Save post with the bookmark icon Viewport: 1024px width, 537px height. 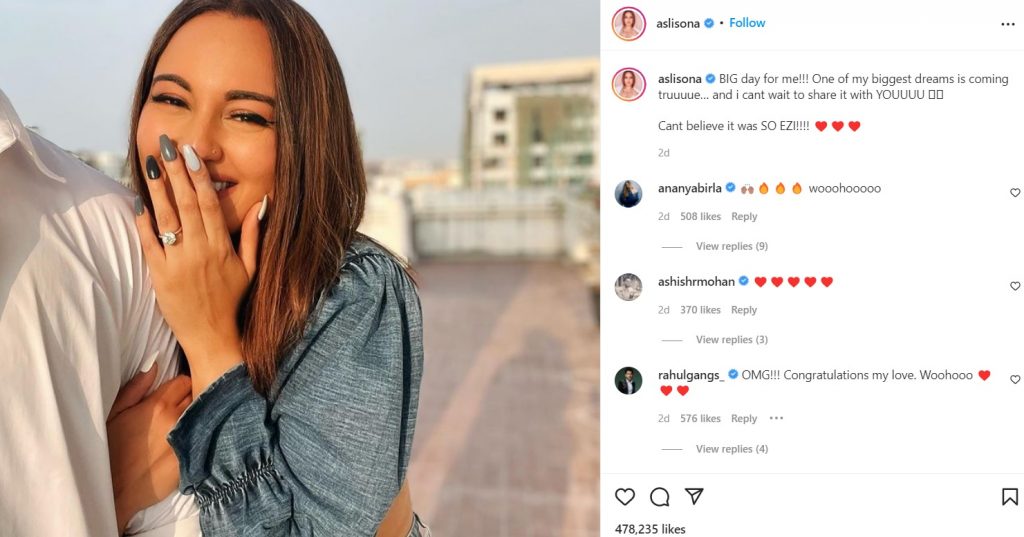click(1010, 497)
